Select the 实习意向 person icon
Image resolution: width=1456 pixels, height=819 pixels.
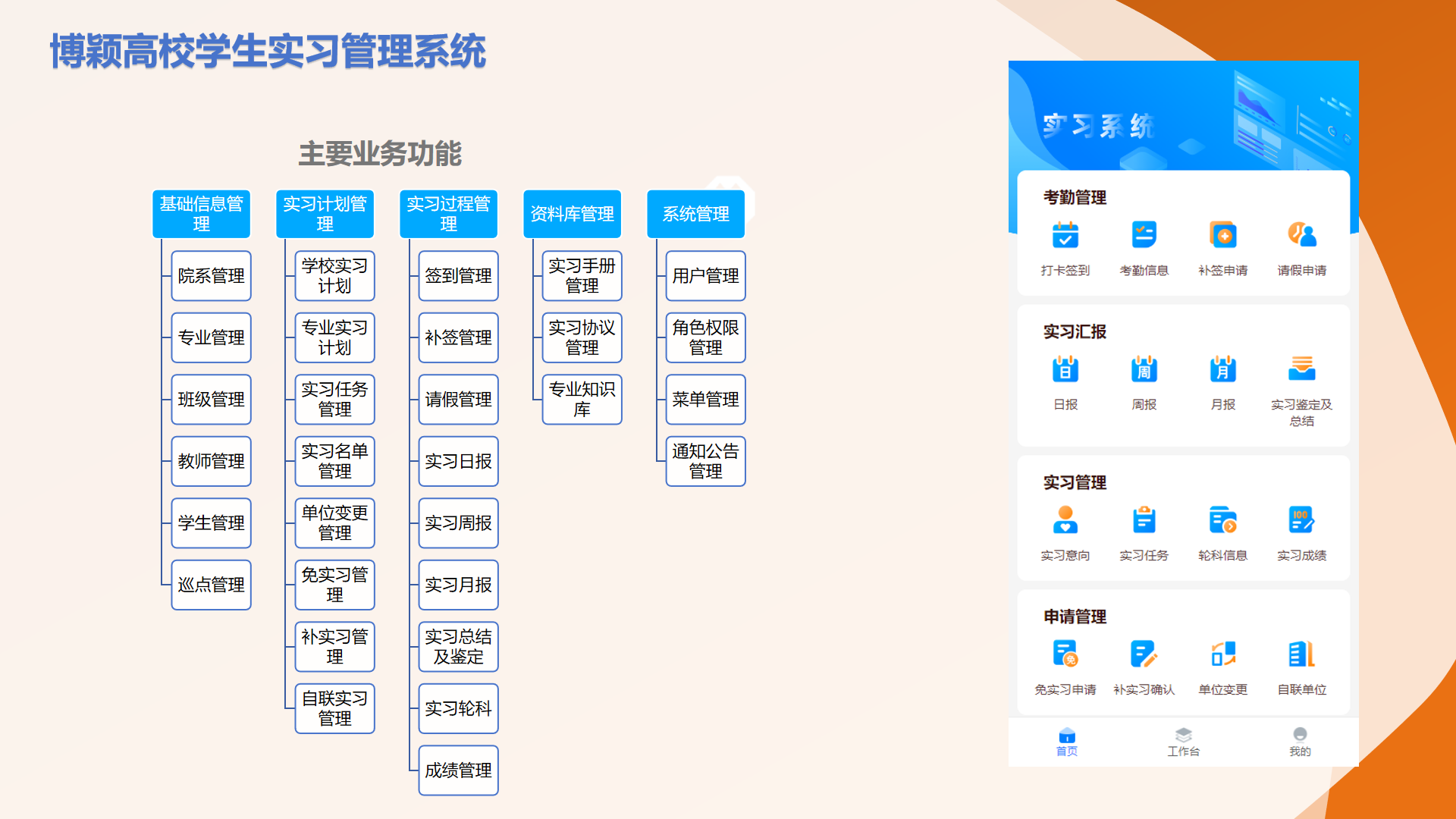pyautogui.click(x=1065, y=520)
